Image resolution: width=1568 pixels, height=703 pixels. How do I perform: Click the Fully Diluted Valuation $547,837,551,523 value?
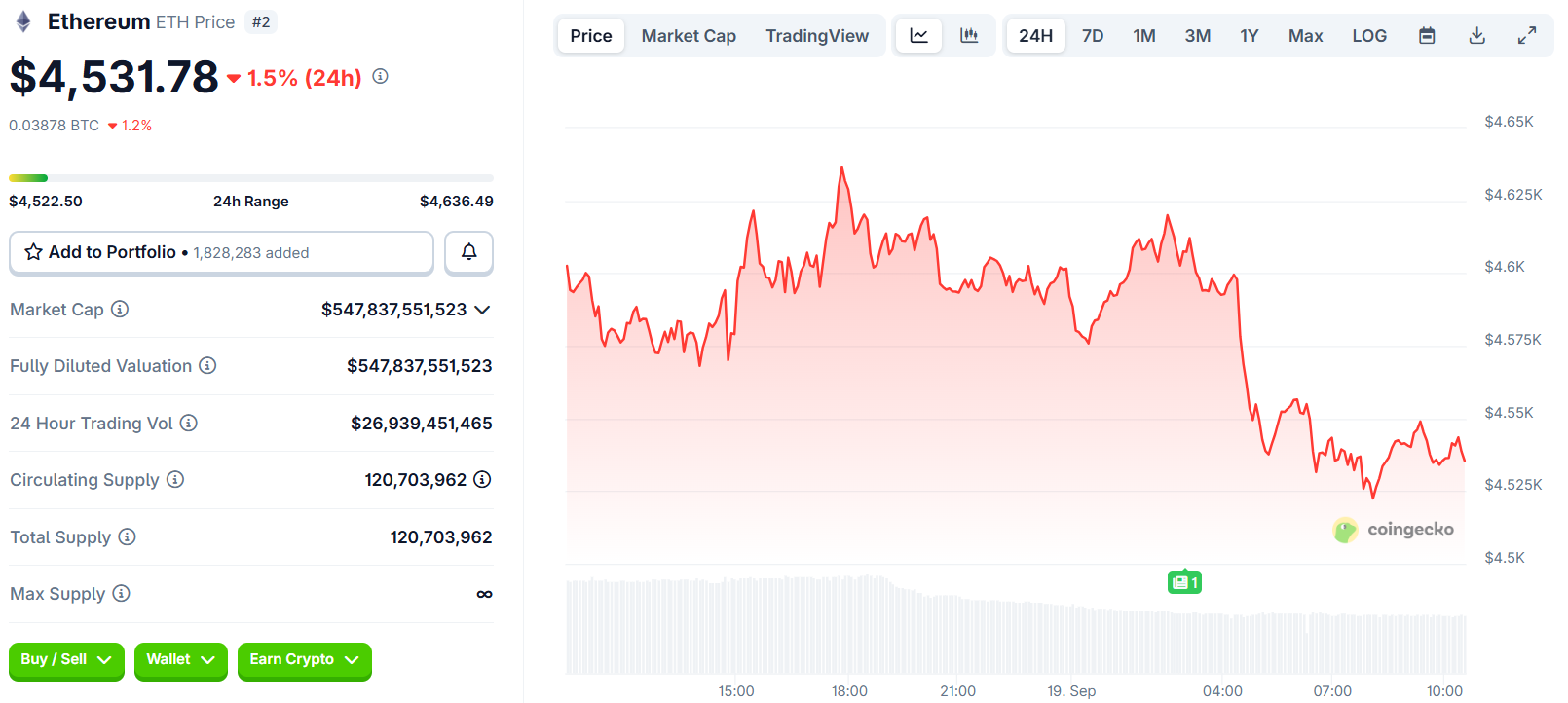coord(420,366)
